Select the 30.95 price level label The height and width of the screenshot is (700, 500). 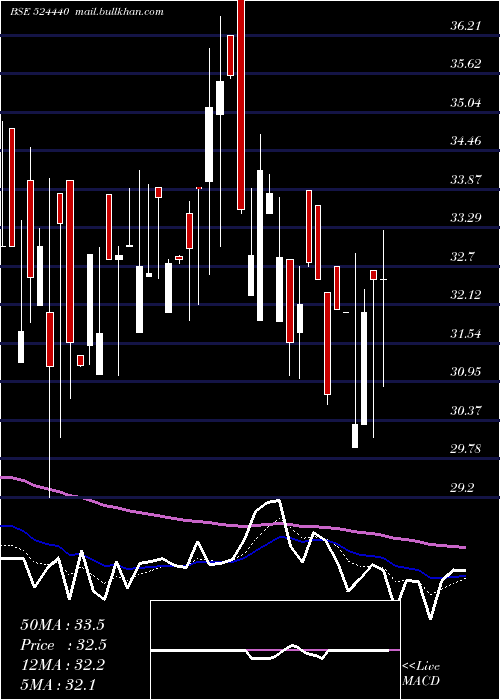[x=466, y=371]
